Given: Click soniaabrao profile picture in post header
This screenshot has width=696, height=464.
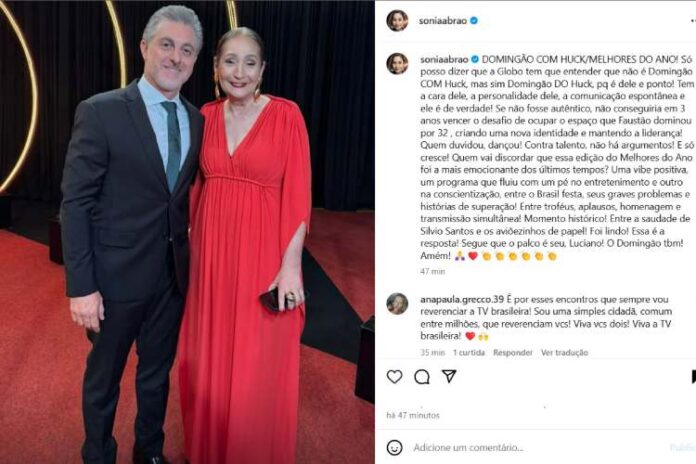Looking at the screenshot, I should [397, 20].
